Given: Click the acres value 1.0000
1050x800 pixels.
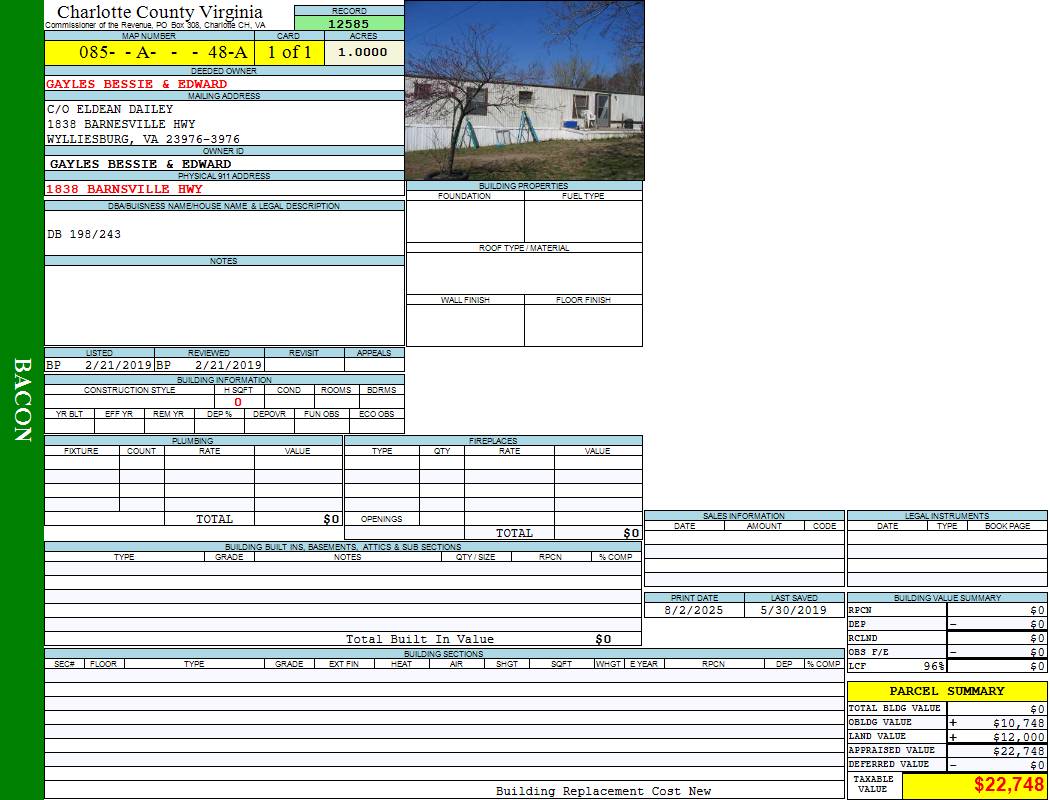Looking at the screenshot, I should 363,53.
